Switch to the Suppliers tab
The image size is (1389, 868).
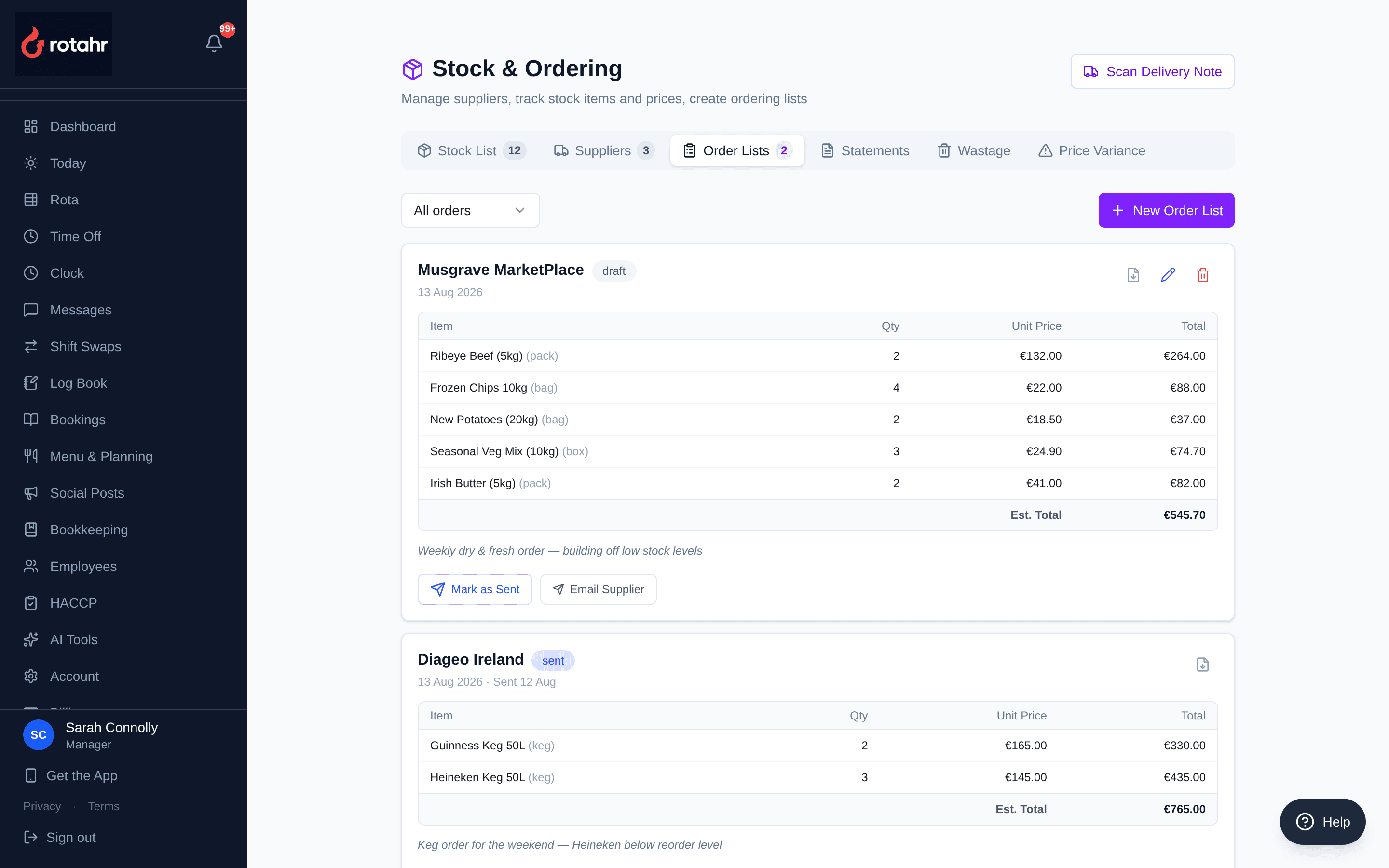pos(604,150)
